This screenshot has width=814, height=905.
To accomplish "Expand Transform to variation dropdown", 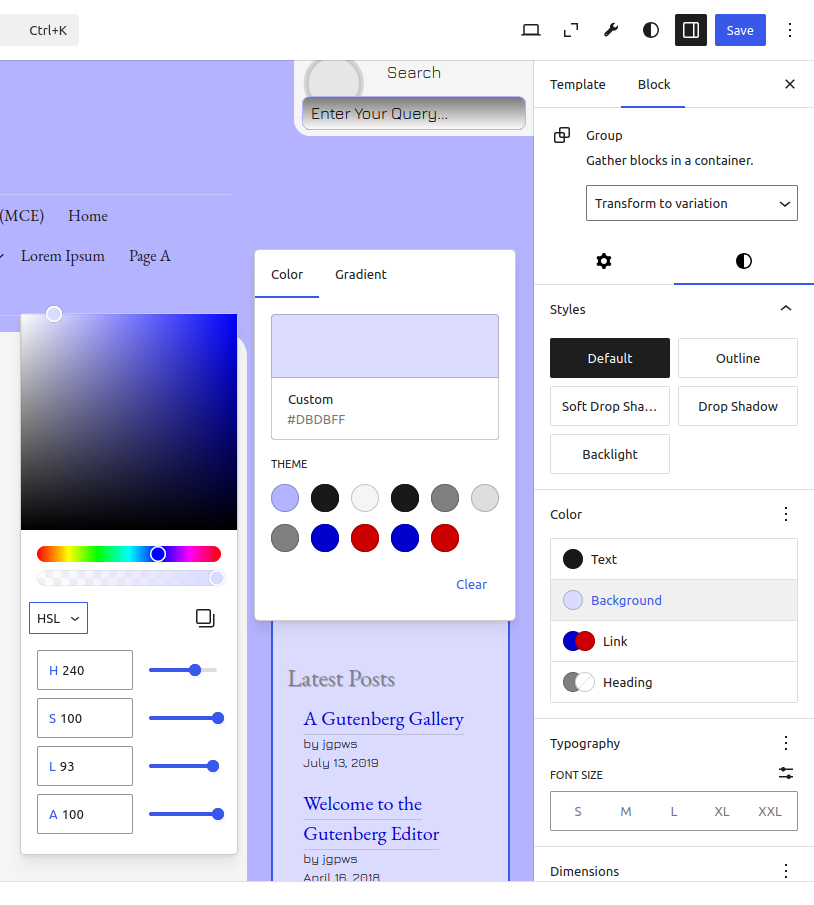I will (x=692, y=203).
